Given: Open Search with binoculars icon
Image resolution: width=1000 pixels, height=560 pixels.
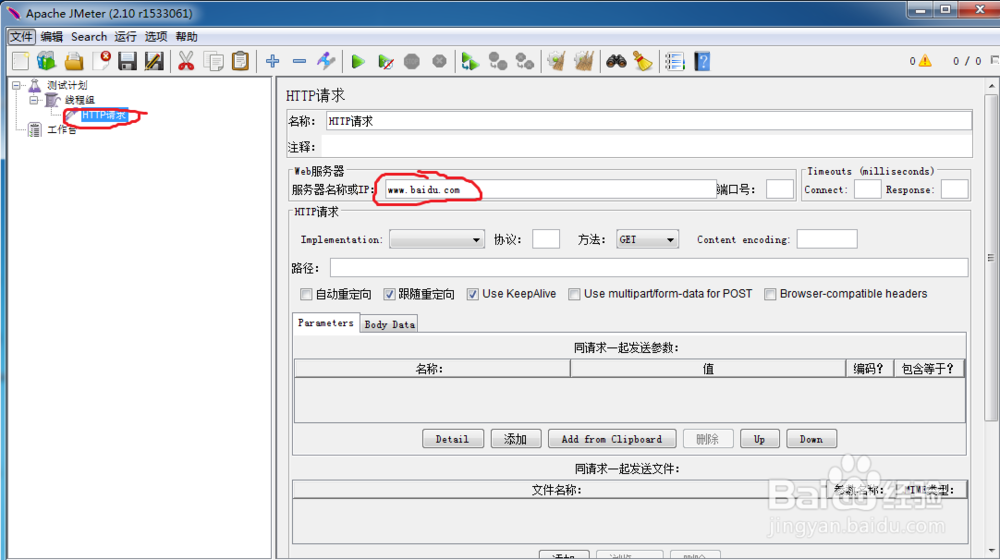Looking at the screenshot, I should pyautogui.click(x=615, y=61).
